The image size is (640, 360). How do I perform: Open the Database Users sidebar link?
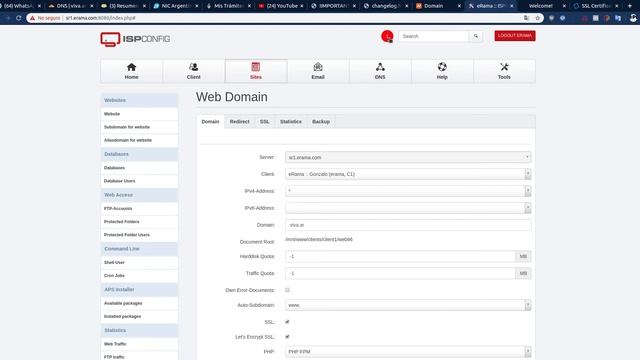click(x=139, y=181)
